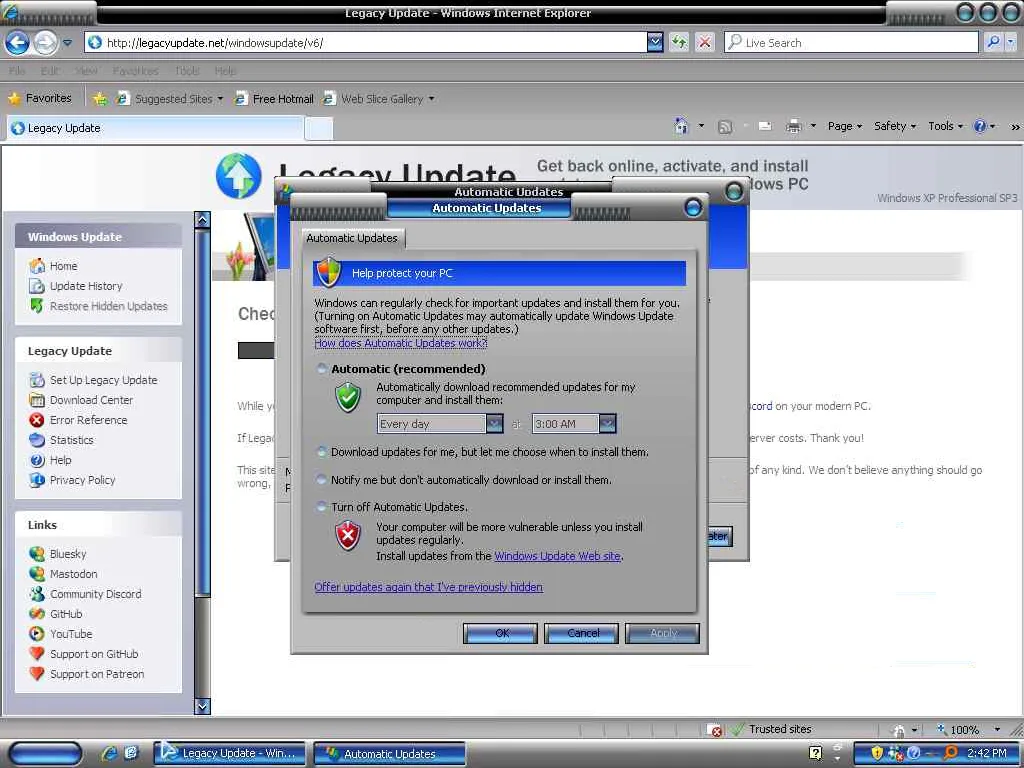
Task: Open the Tools command bar dropdown
Action: 945,126
